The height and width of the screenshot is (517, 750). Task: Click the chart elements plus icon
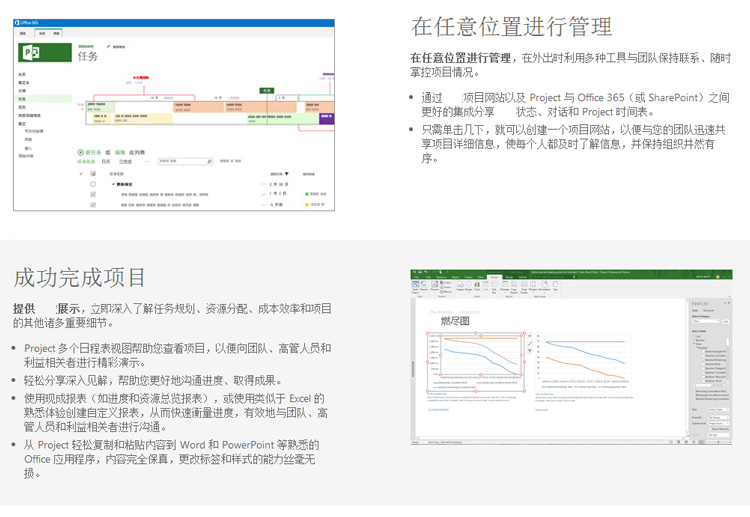pyautogui.click(x=530, y=337)
